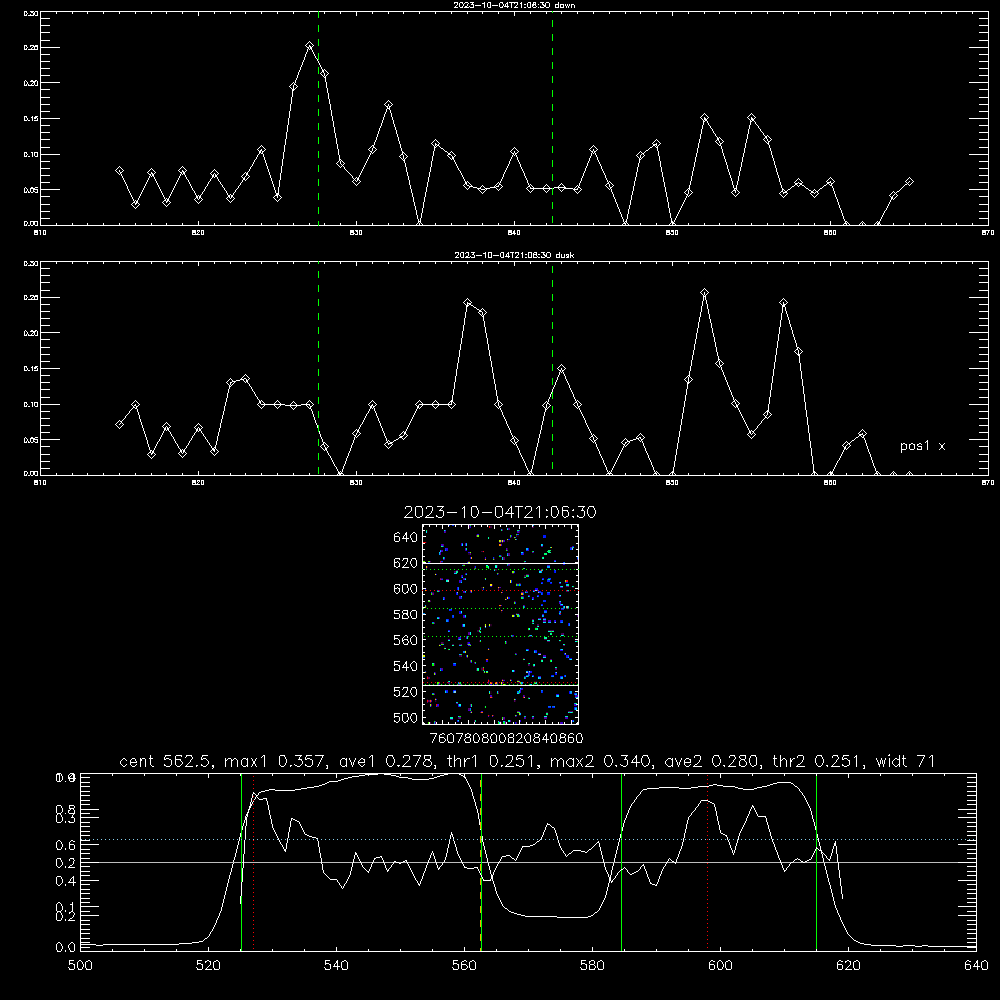Image resolution: width=1000 pixels, height=1000 pixels.
Task: Click the 'cent 562.5' value in stats line
Action: coord(163,761)
